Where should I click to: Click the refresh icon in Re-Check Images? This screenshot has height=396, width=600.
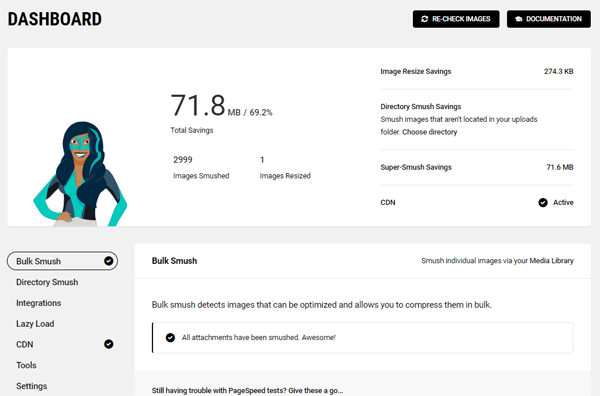click(424, 19)
